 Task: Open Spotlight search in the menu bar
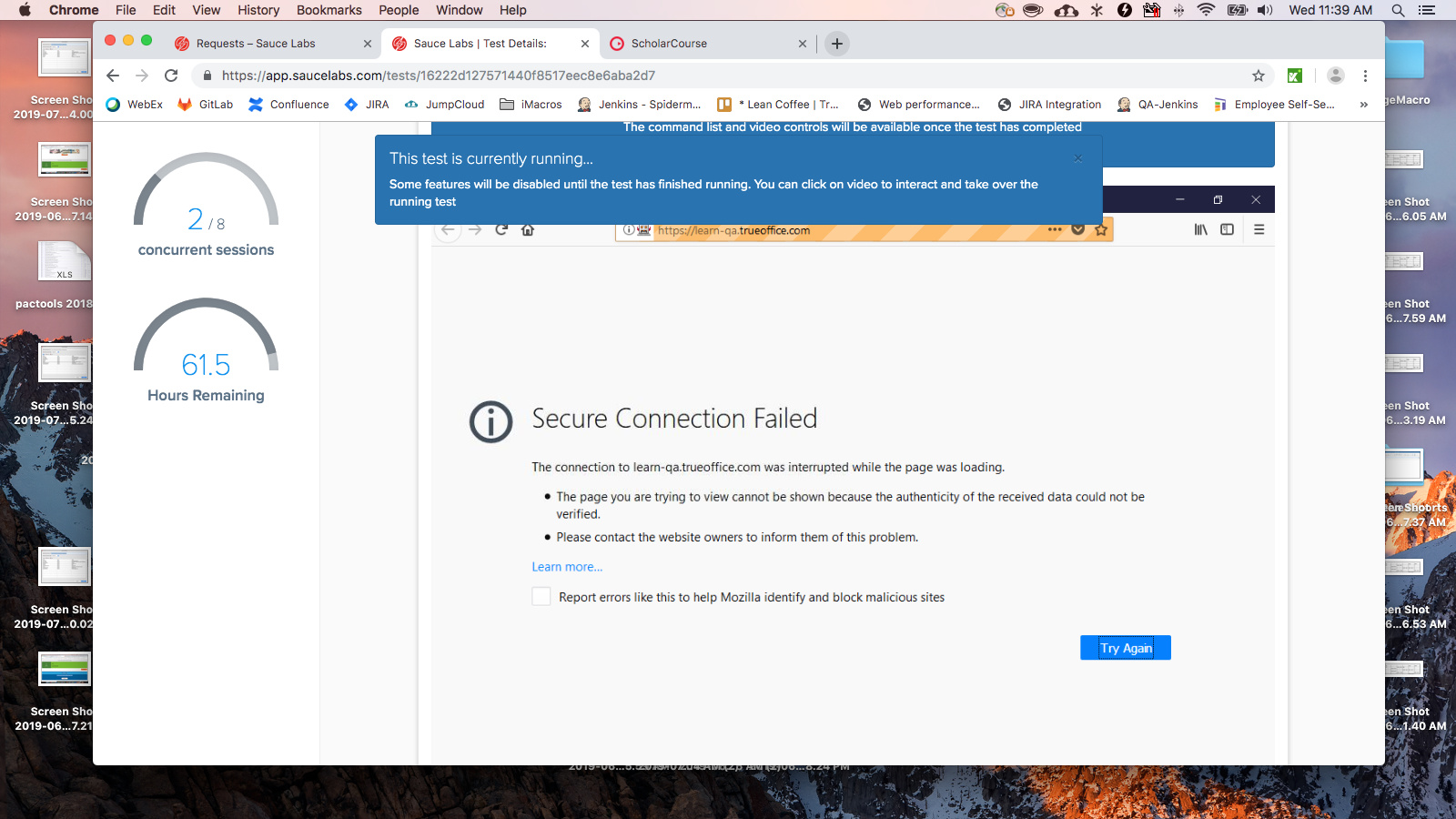point(1399,10)
